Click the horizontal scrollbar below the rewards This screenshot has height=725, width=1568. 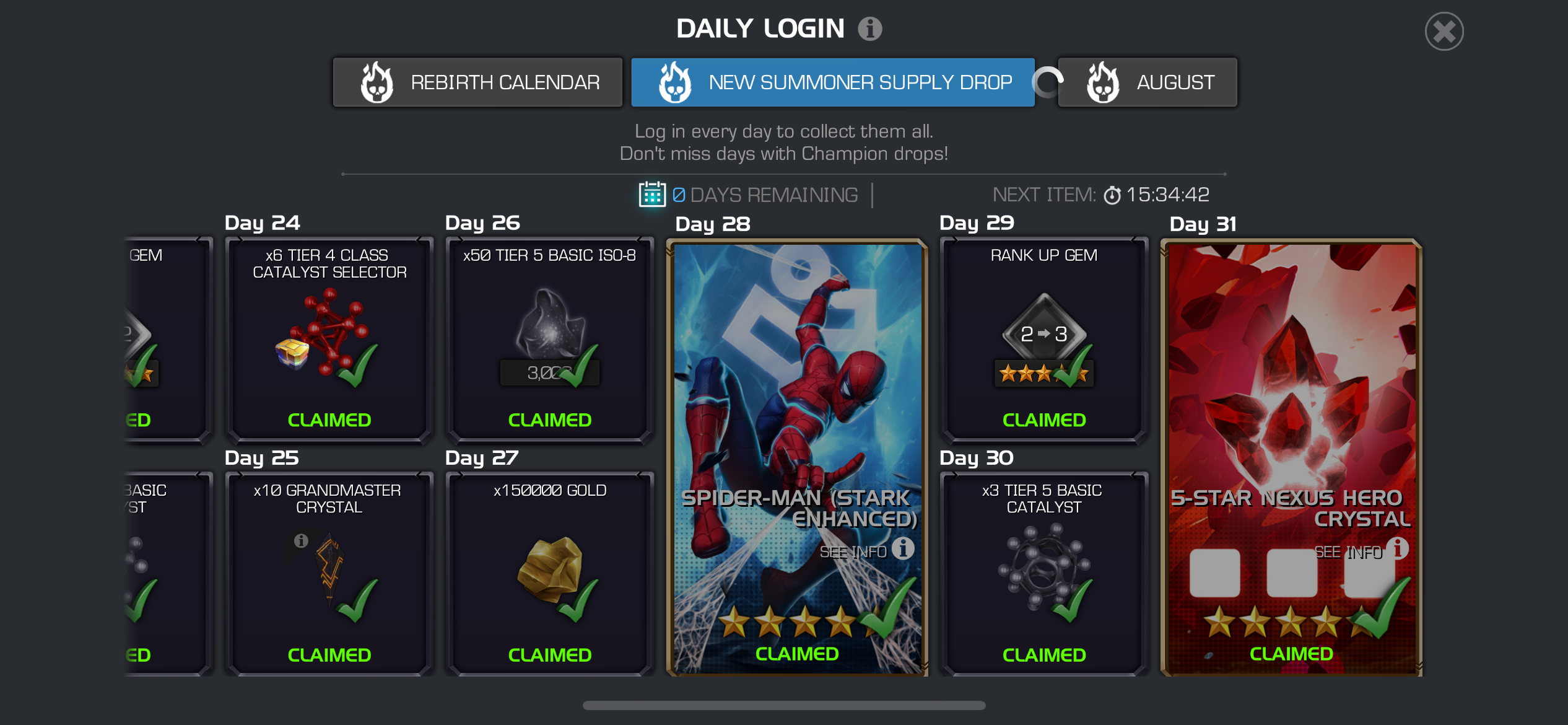(x=784, y=705)
